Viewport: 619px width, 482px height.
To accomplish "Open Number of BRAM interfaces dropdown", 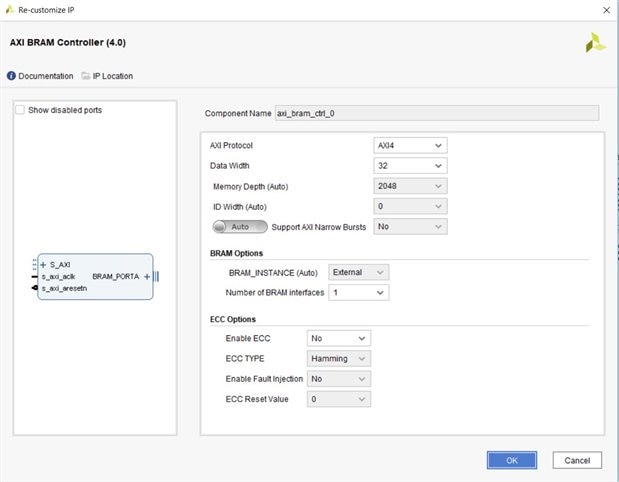I will tap(360, 292).
